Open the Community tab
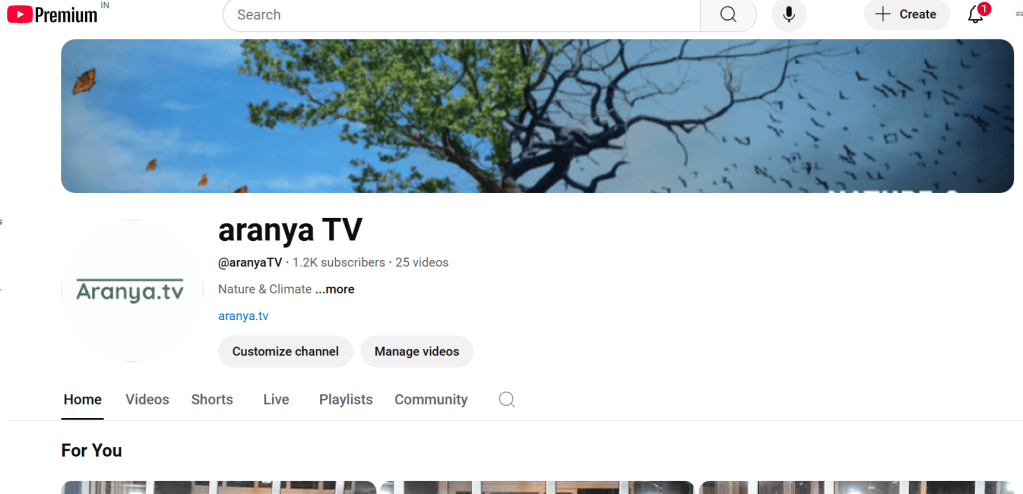 click(431, 400)
